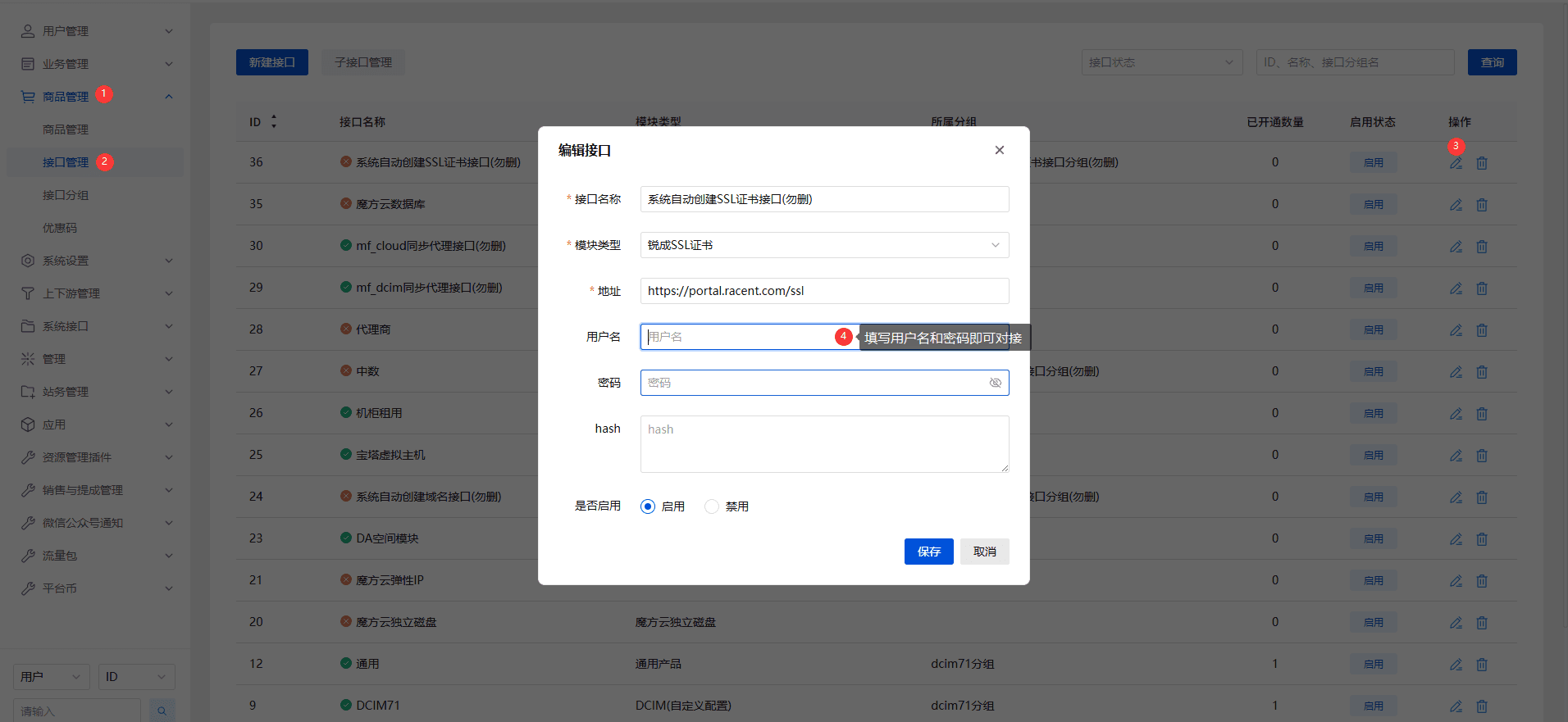The image size is (1568, 722).
Task: Click edit icon for DA空间模块 row
Action: click(x=1456, y=539)
